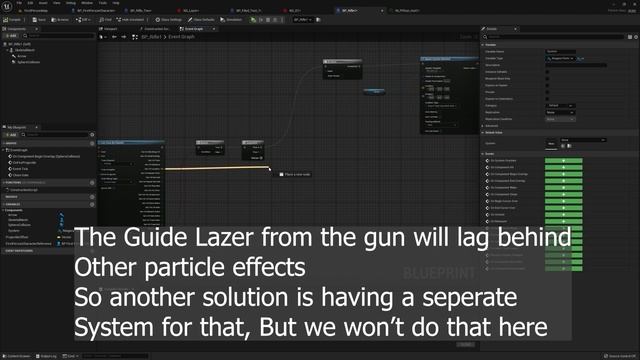Open the System asset picker dropdown
The width and height of the screenshot is (640, 360).
click(583, 140)
